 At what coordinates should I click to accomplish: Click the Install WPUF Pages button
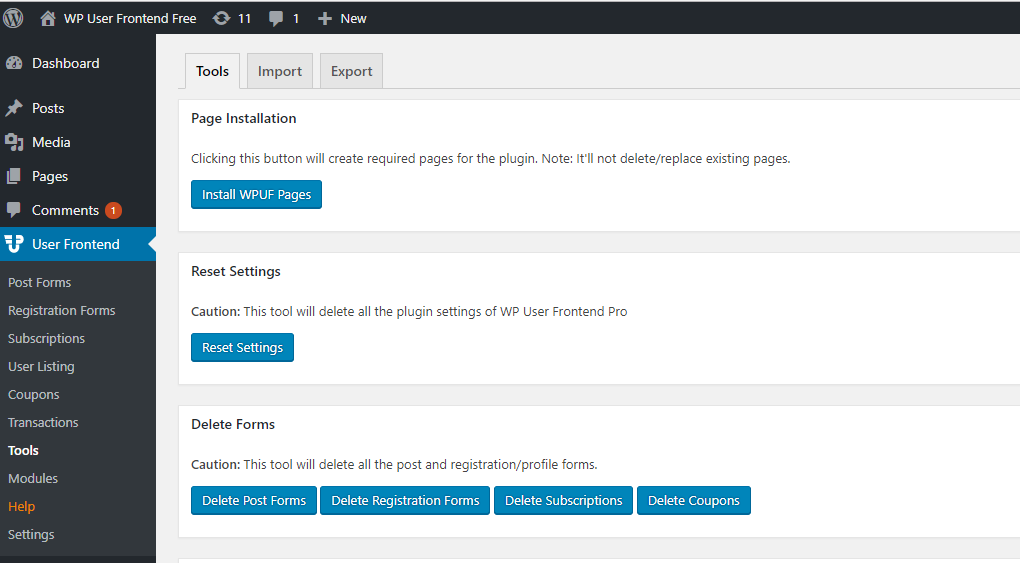(x=256, y=195)
